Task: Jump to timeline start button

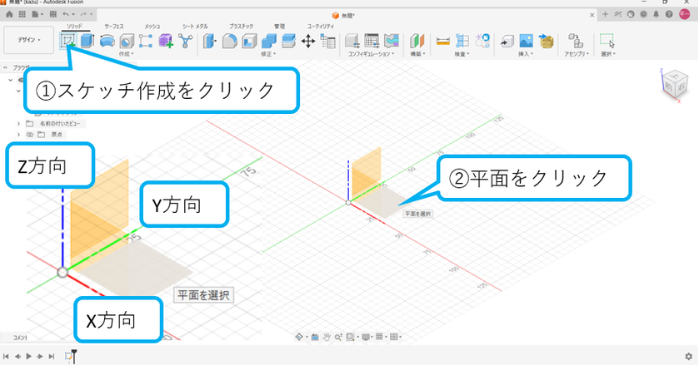Action: pos(6,356)
